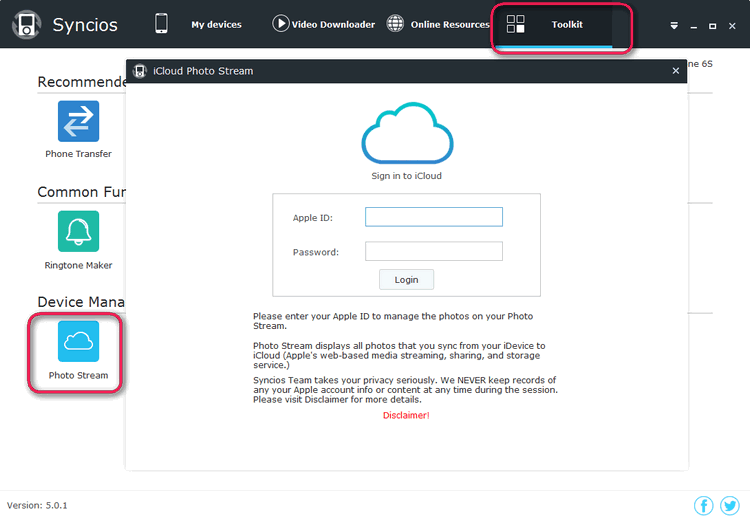Launch the Phone Transfer tool

78,121
